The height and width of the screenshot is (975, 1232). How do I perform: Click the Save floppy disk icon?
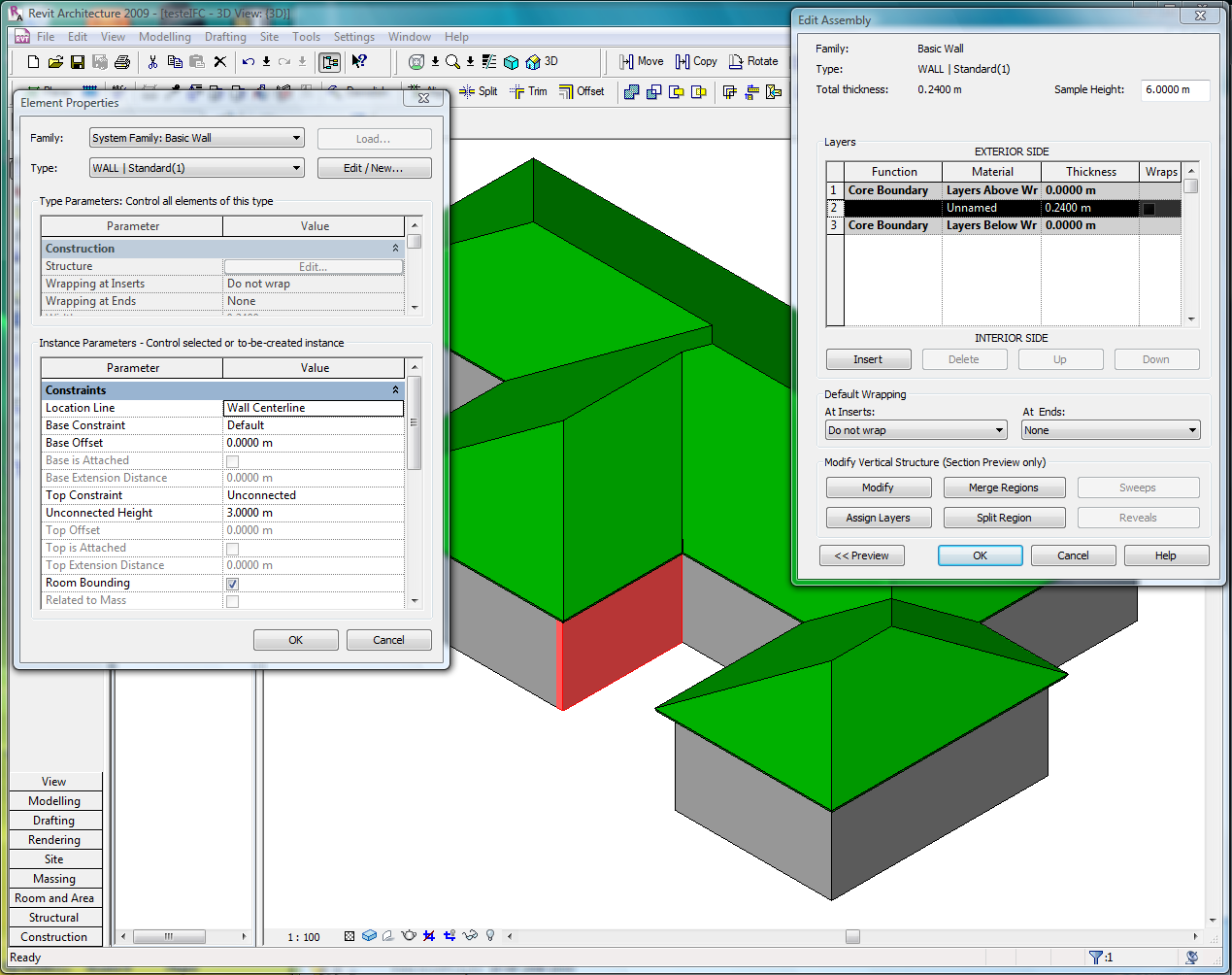tap(78, 61)
